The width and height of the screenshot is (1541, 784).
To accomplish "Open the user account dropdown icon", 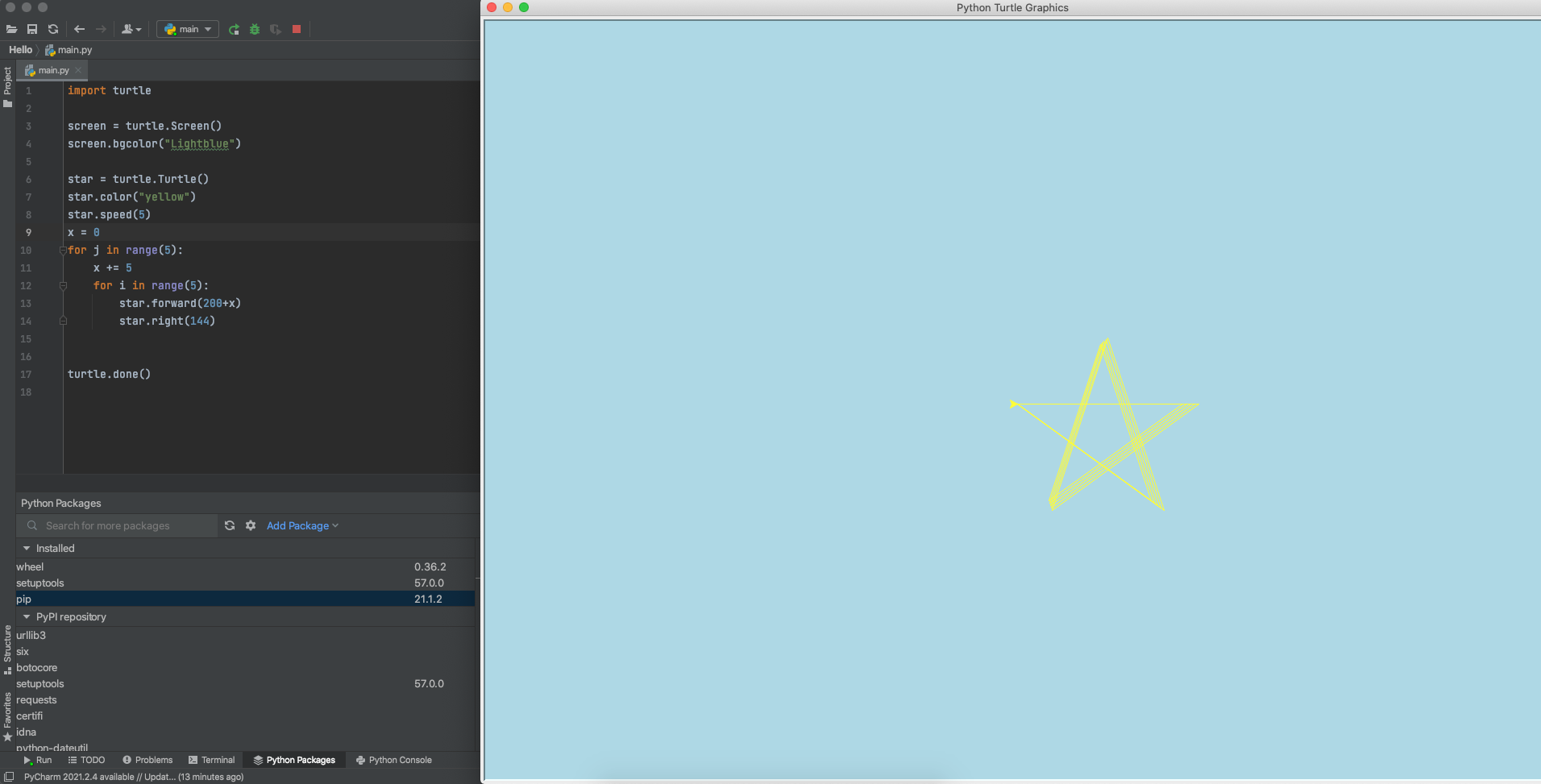I will (x=131, y=29).
